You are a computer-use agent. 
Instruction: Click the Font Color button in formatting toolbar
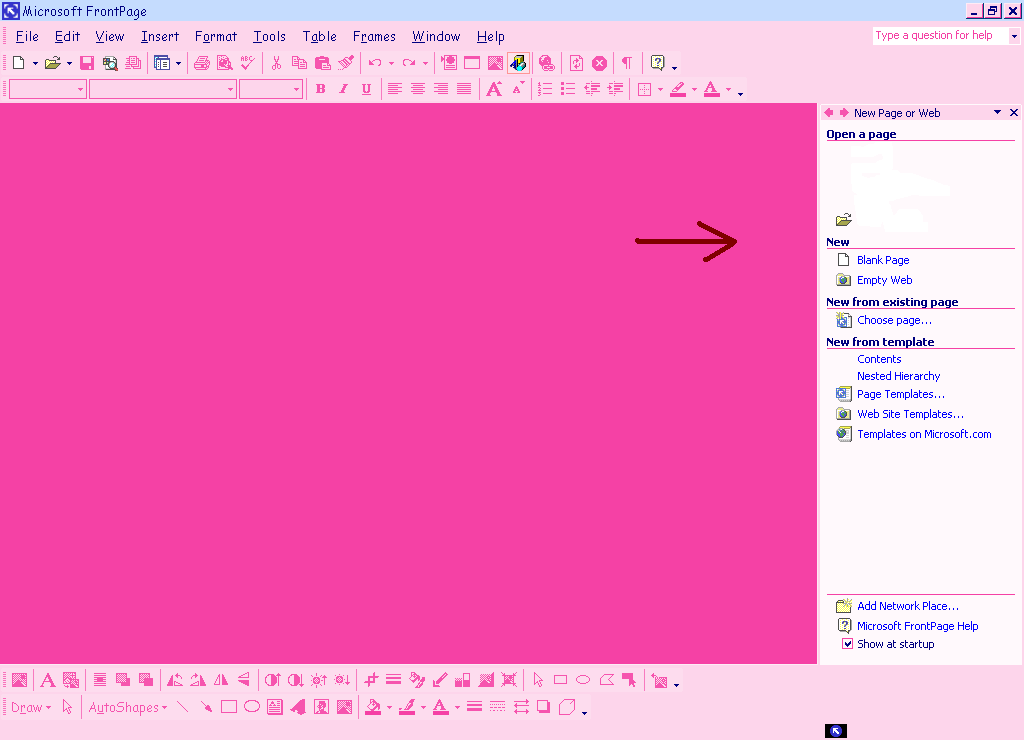pos(711,89)
